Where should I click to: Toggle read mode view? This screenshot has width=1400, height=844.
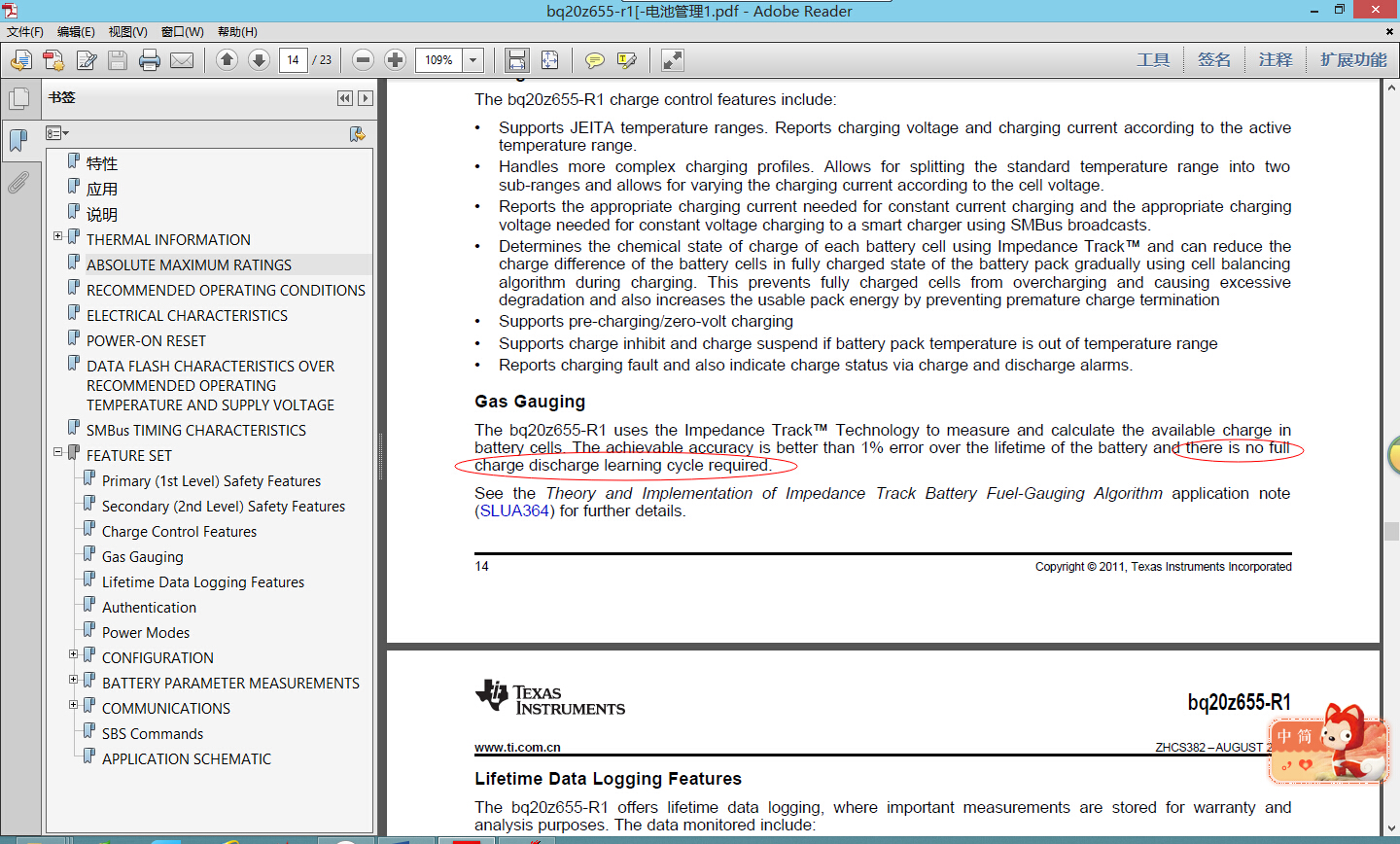pyautogui.click(x=672, y=60)
